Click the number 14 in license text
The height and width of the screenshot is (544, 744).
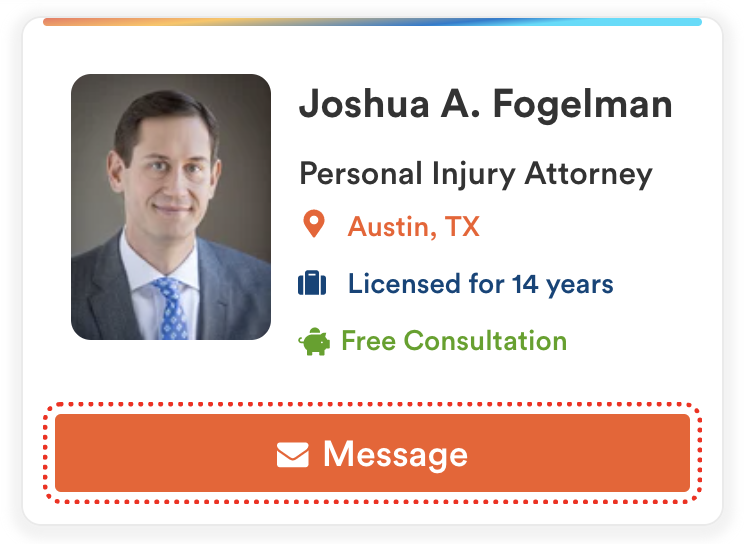point(525,284)
